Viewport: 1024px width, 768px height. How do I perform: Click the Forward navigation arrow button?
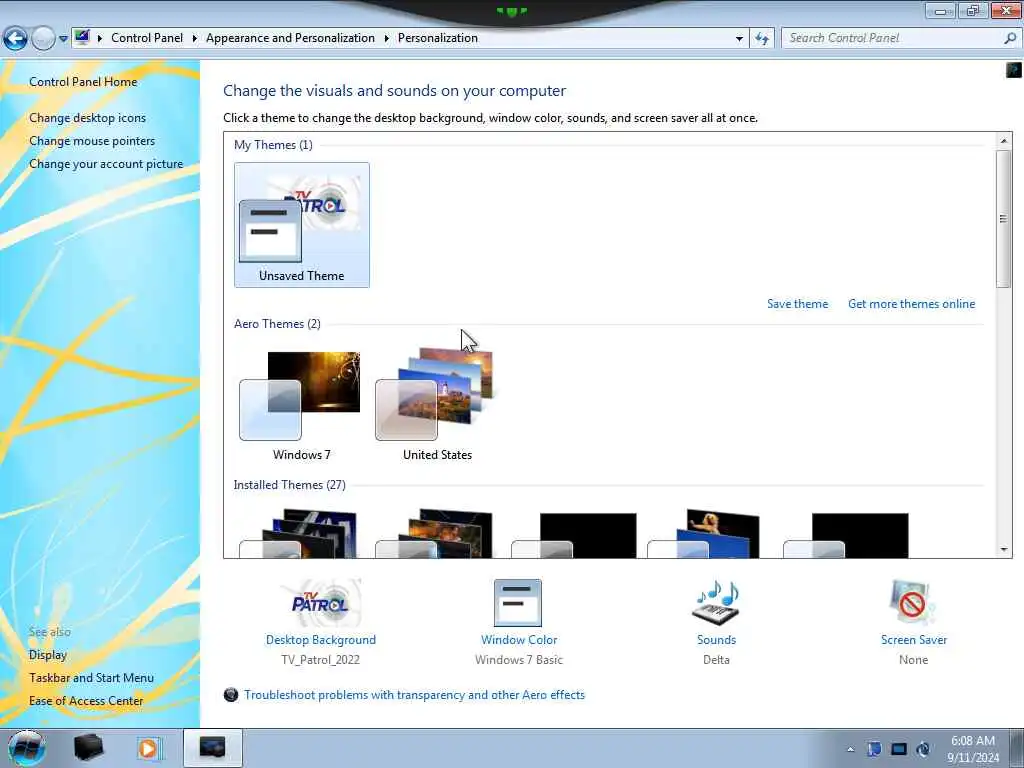(44, 39)
